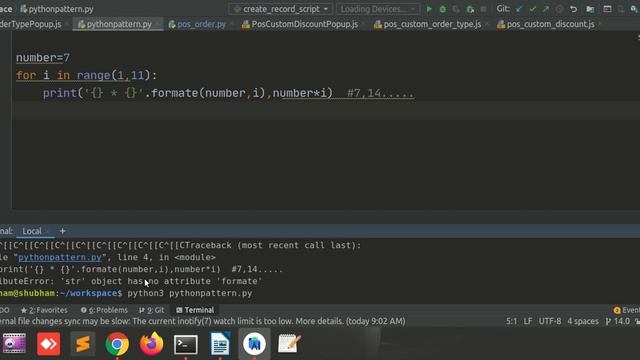Image resolution: width=640 pixels, height=360 pixels.
Task: Click the layout window icon in toolbar
Action: (x=607, y=9)
